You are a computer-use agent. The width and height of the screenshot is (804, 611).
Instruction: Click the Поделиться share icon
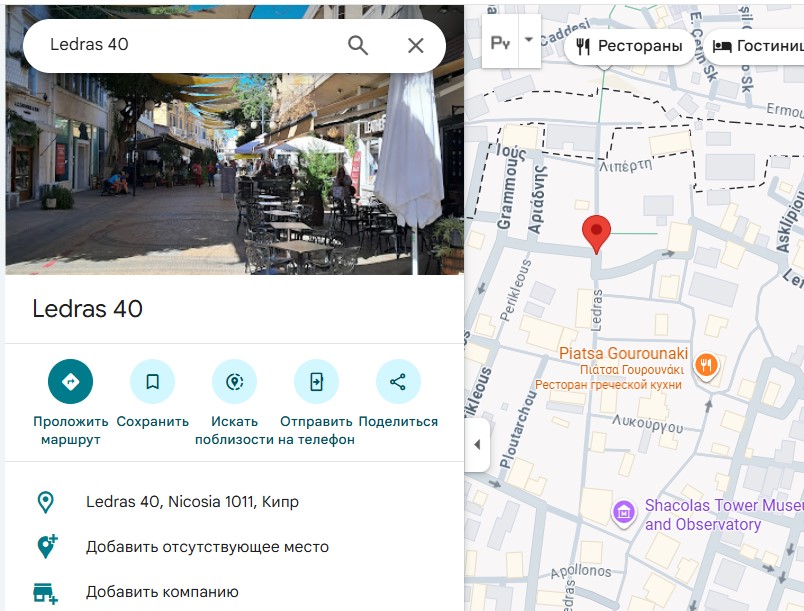tap(398, 381)
